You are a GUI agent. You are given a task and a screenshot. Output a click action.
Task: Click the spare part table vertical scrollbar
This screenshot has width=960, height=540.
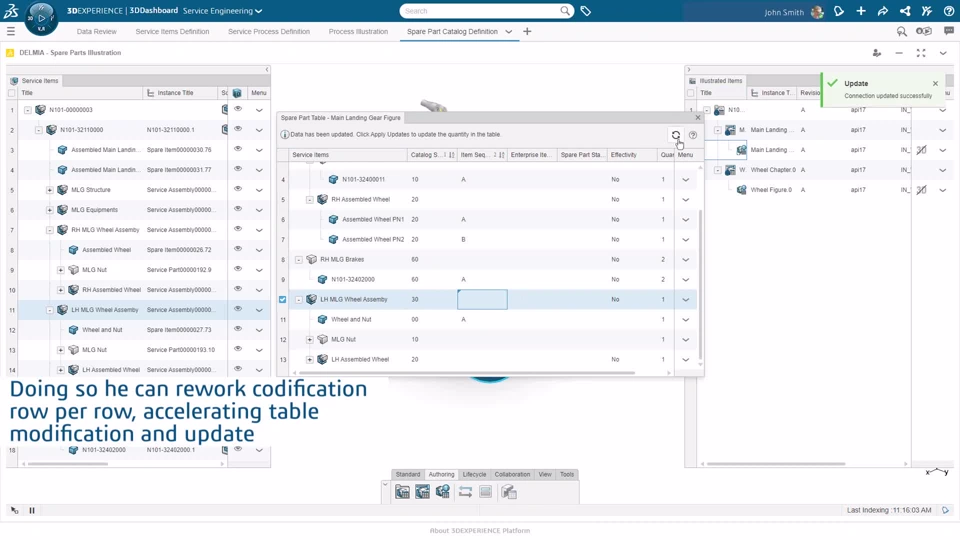pyautogui.click(x=700, y=285)
